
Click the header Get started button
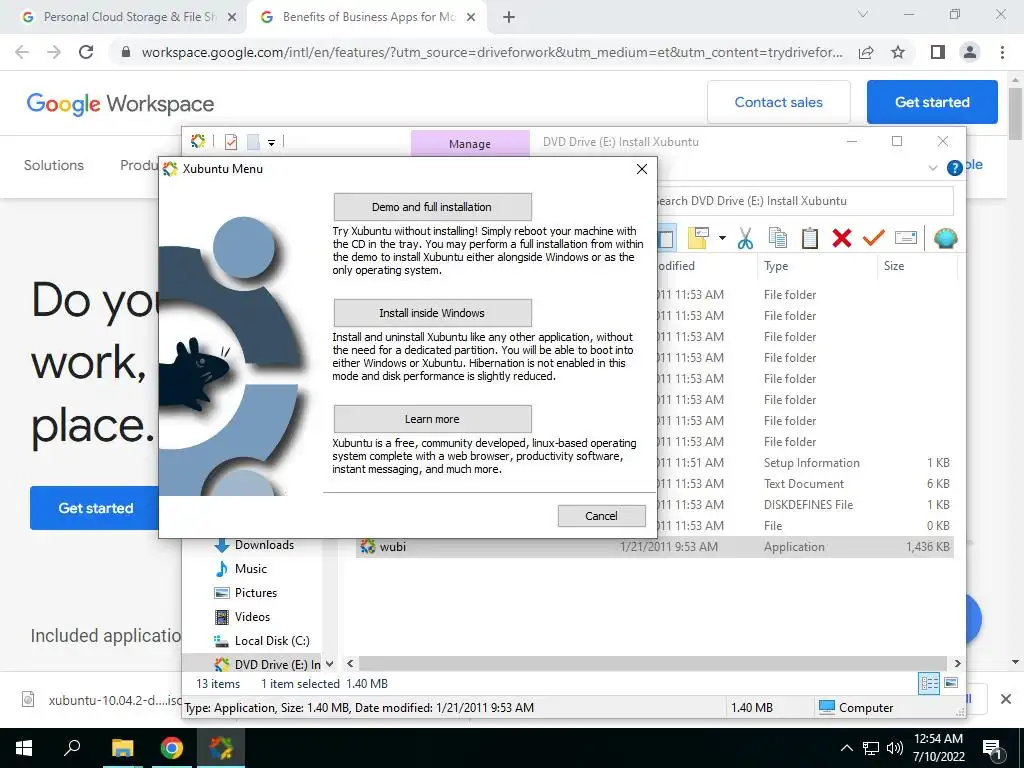coord(932,102)
